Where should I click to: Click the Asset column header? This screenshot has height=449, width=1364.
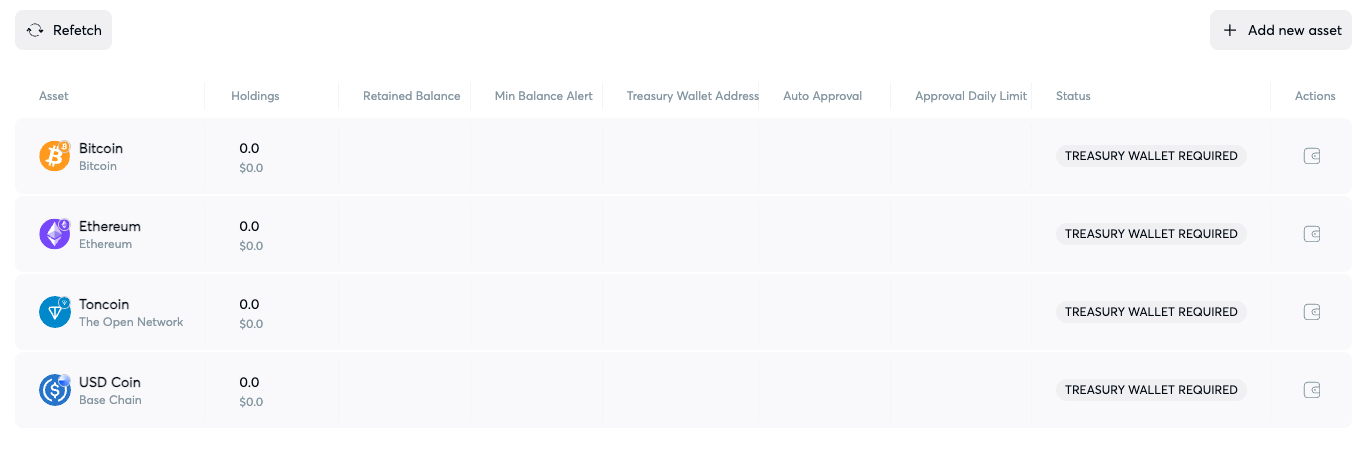[54, 96]
